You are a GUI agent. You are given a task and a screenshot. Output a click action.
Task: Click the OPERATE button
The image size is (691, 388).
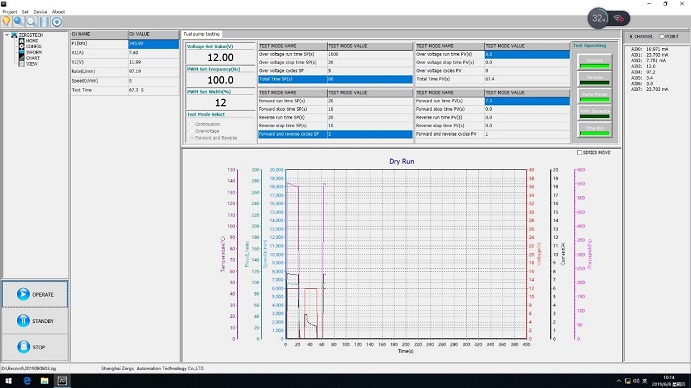click(x=35, y=294)
